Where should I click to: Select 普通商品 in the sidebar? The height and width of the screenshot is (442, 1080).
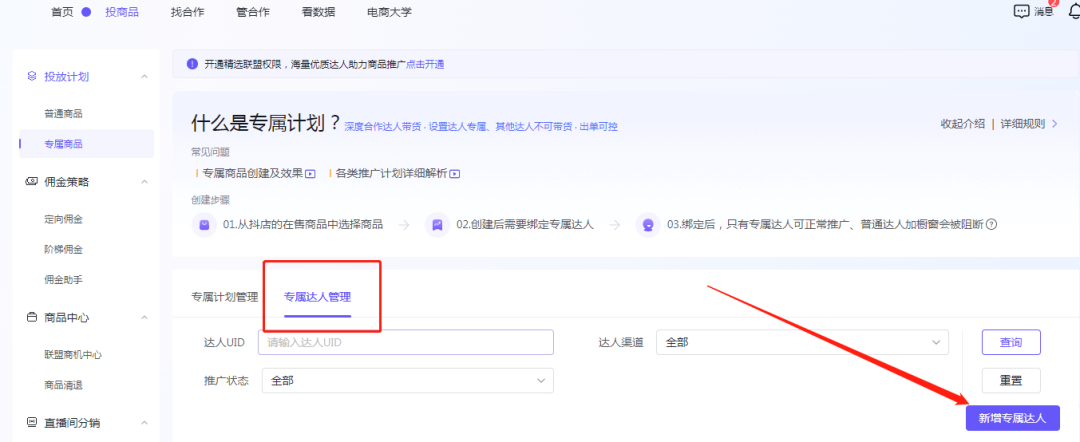63,113
